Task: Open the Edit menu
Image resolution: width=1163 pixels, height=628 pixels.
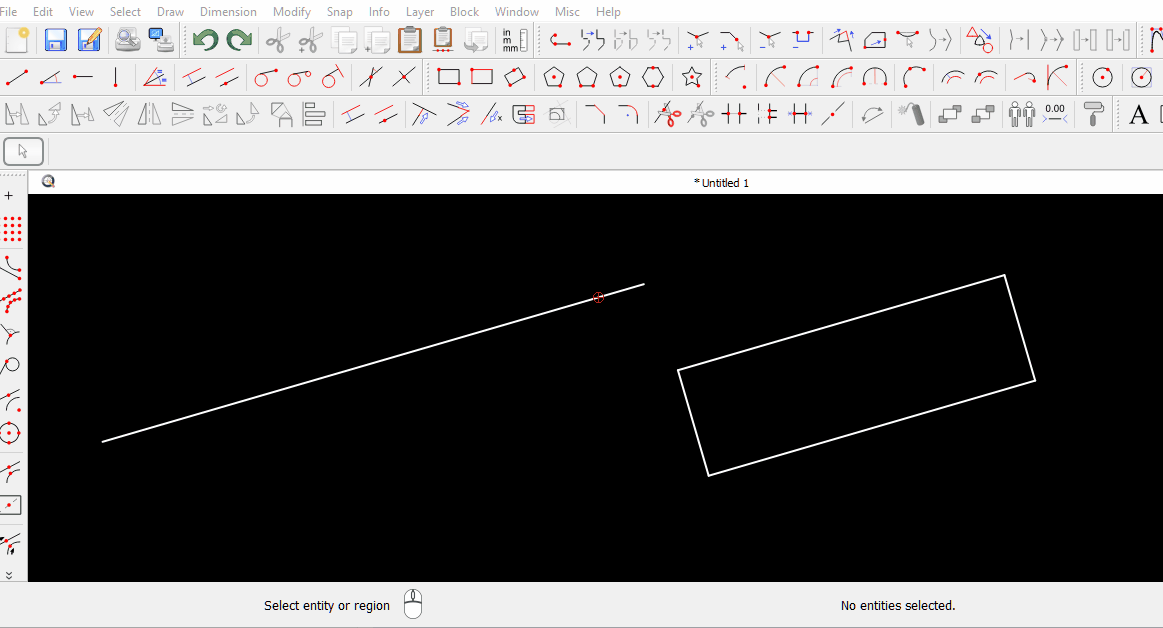Action: [43, 12]
